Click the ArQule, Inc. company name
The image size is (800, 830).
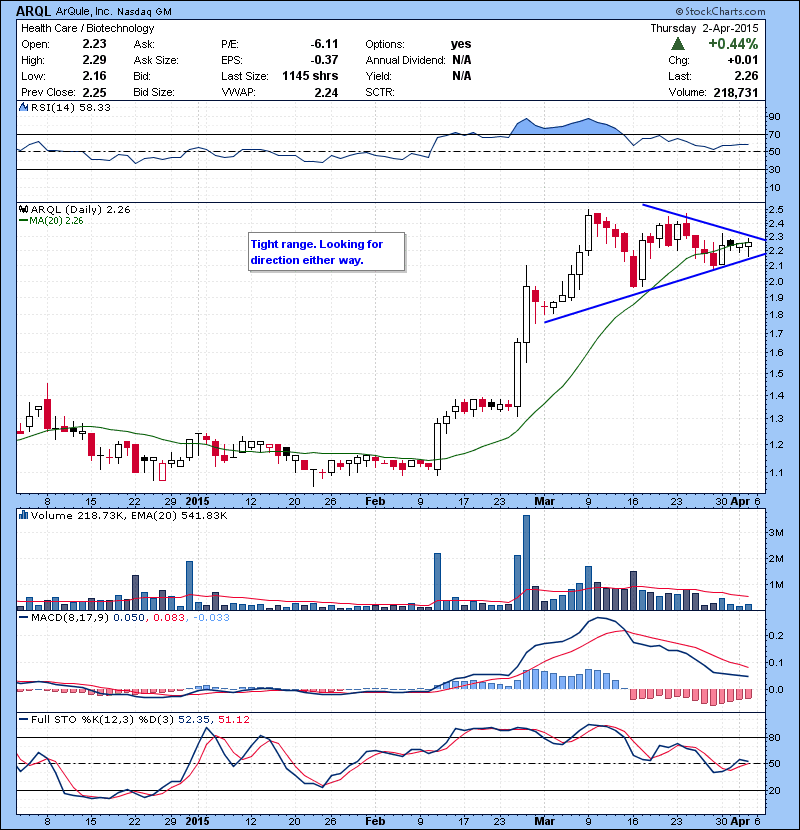point(84,12)
